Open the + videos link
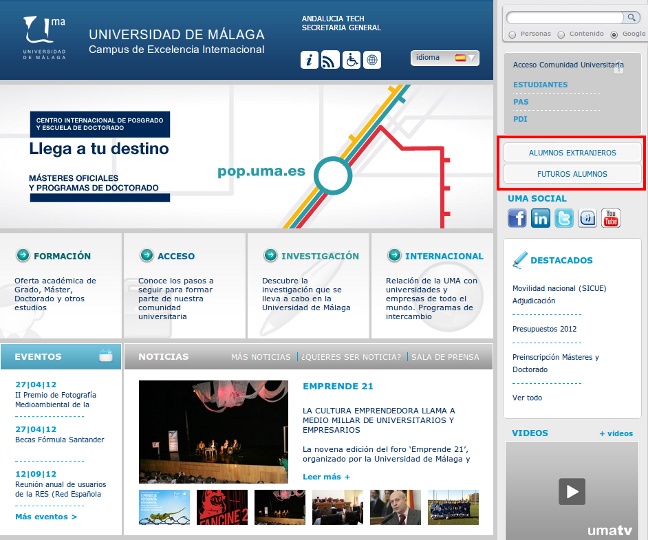Image resolution: width=648 pixels, height=540 pixels. (x=616, y=433)
